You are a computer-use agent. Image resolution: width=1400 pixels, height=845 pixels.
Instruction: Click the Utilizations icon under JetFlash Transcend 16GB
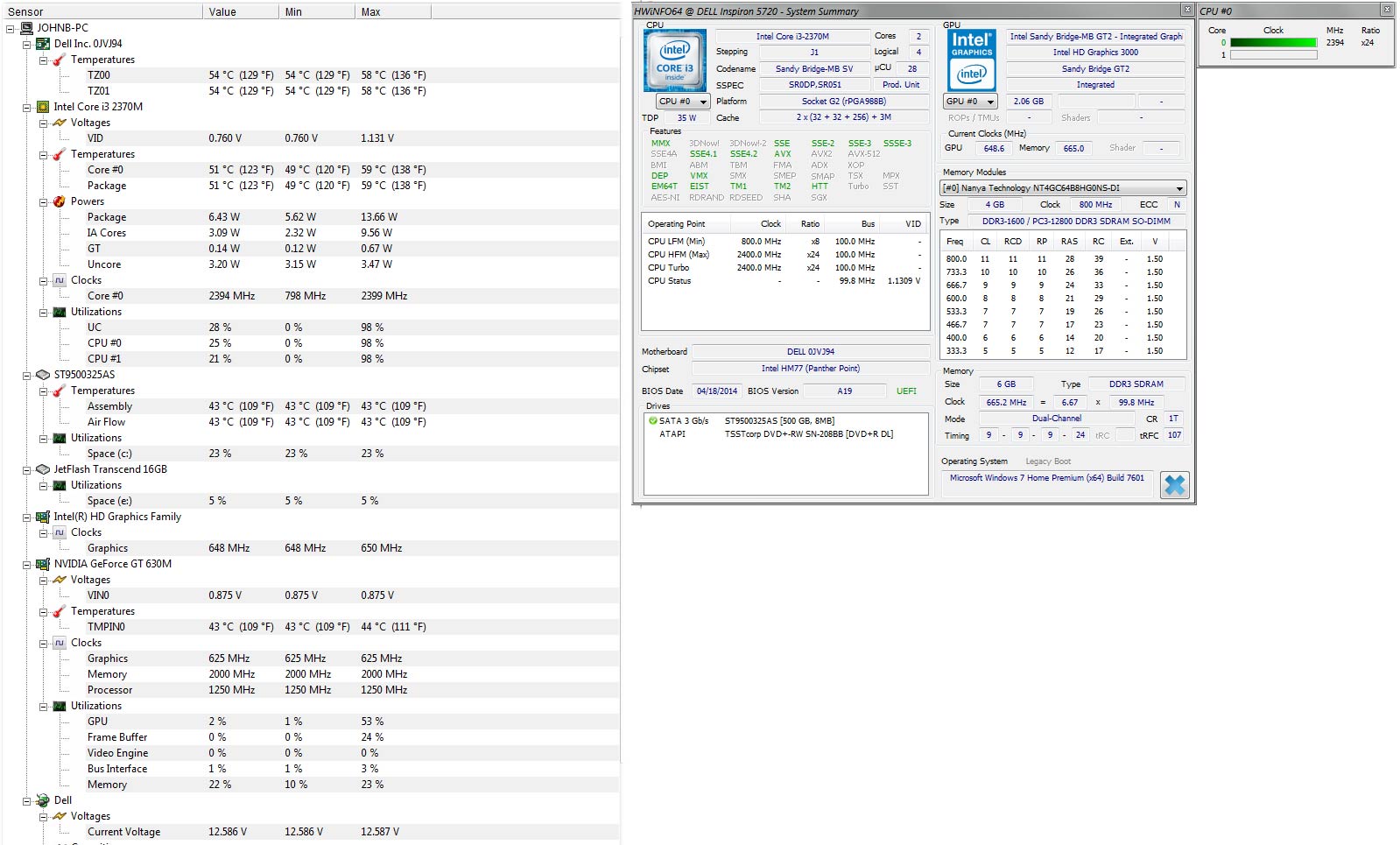(59, 485)
